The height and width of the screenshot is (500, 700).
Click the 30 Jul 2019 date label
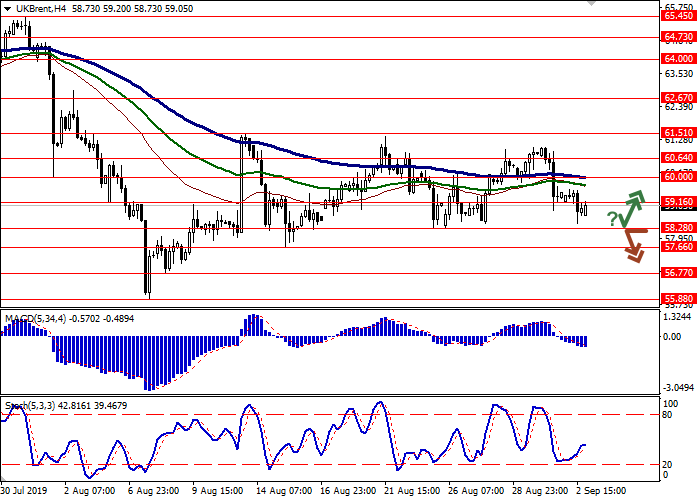coord(25,492)
